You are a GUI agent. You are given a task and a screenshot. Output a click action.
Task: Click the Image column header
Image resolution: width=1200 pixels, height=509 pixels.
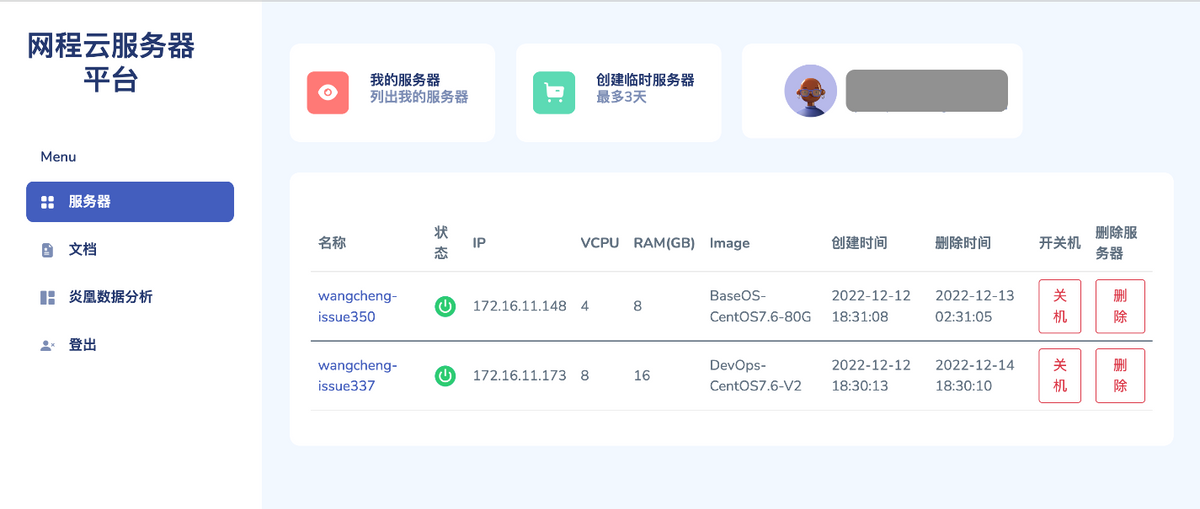[730, 243]
